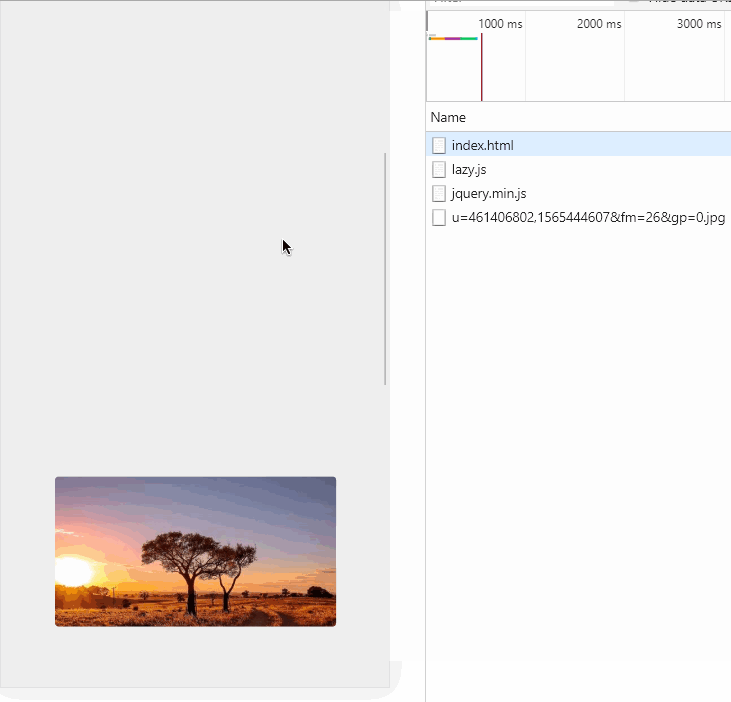
Task: Click the page's vertical scrollbar thumb
Action: [x=385, y=269]
